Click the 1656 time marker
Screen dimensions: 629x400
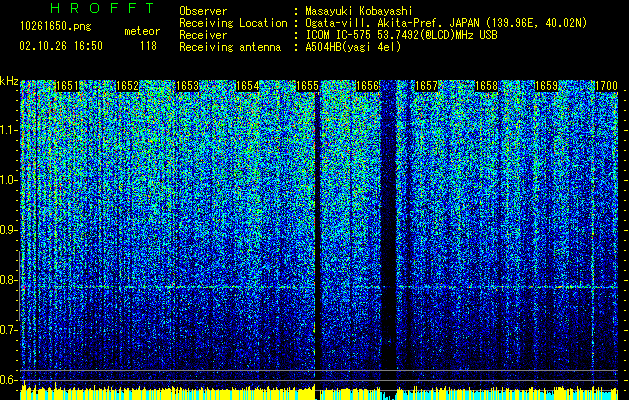pyautogui.click(x=367, y=86)
